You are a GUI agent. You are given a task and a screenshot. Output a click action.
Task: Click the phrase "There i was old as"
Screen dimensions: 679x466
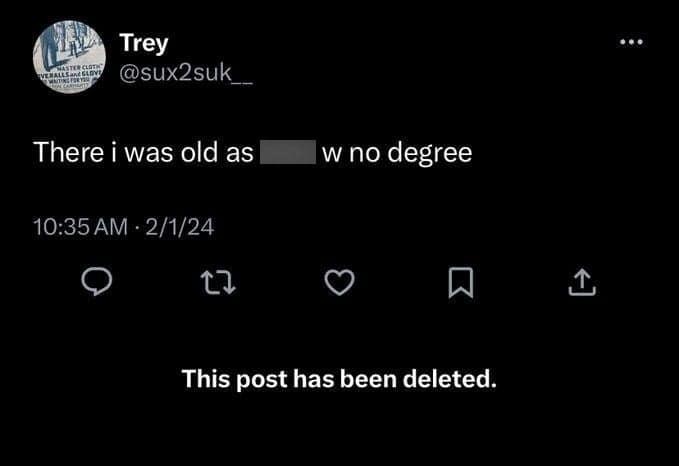pyautogui.click(x=143, y=153)
